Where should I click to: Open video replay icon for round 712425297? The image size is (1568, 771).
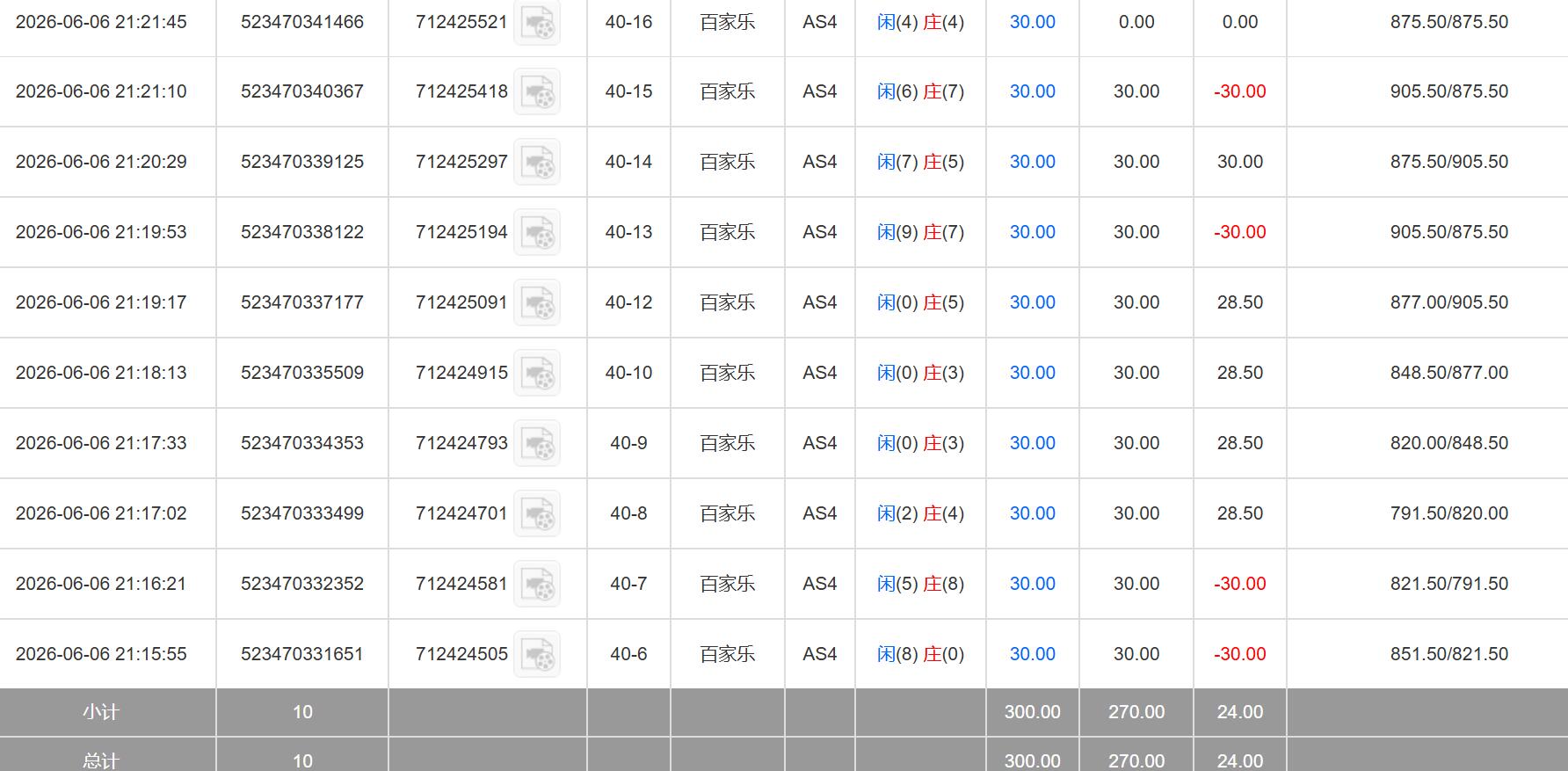[537, 162]
